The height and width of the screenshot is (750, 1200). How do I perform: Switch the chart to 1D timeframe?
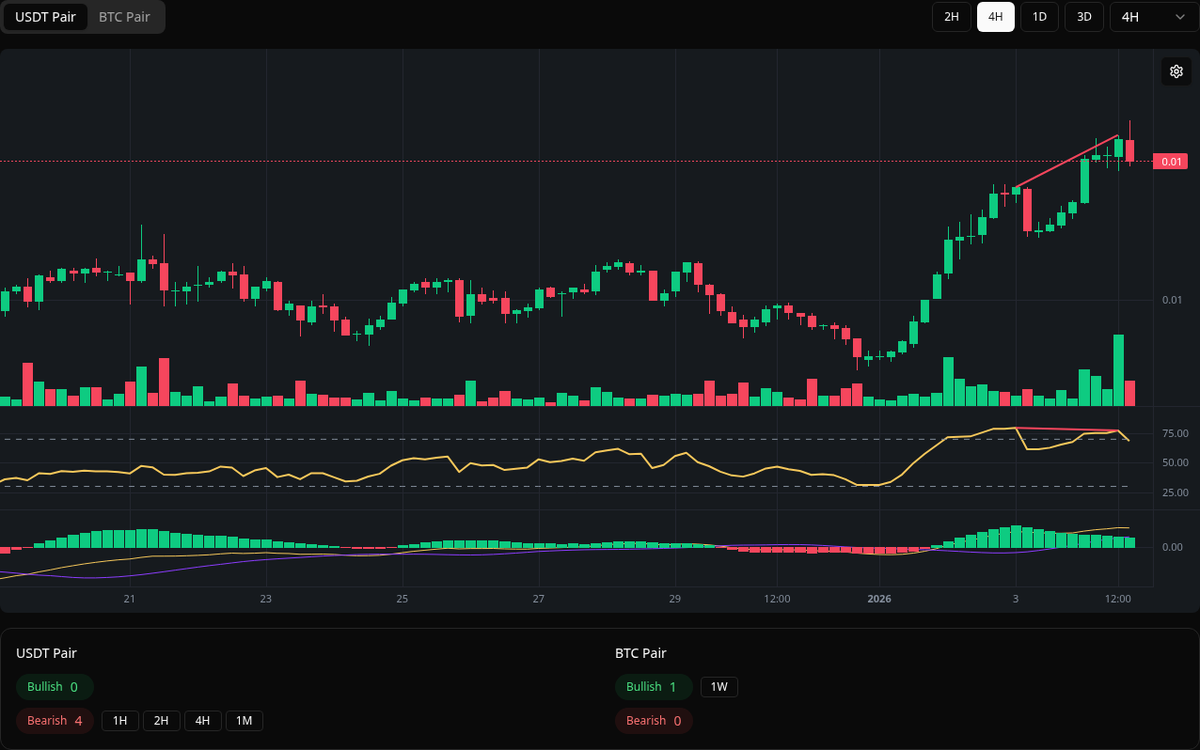point(1039,17)
